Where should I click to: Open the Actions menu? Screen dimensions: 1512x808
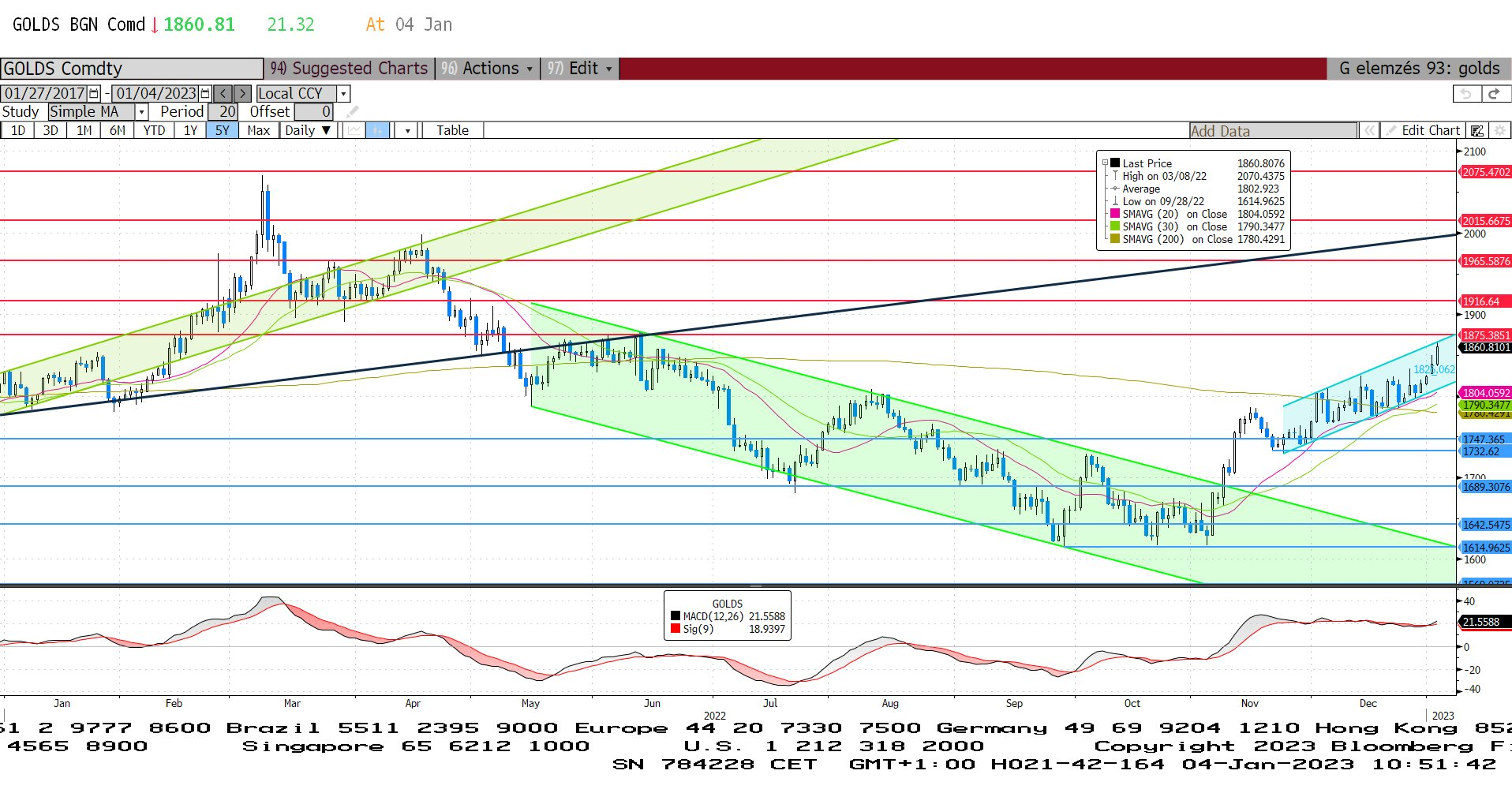[x=488, y=69]
